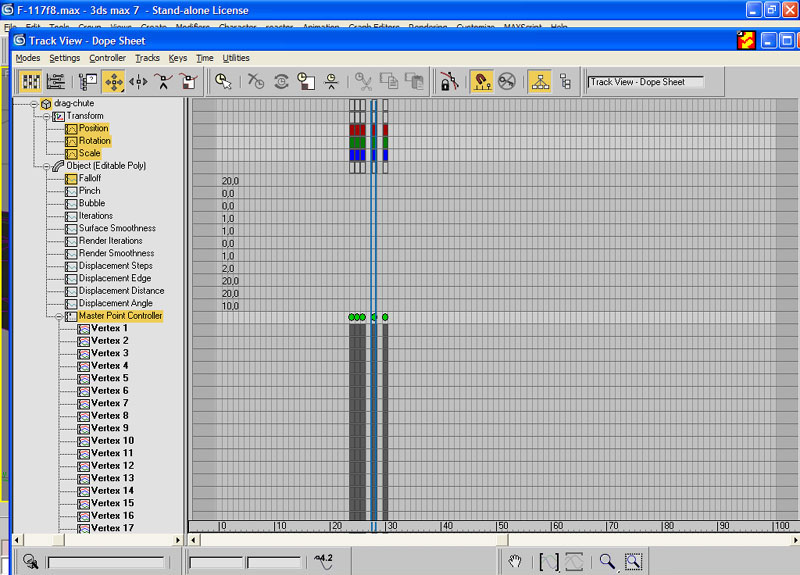
Task: Click the rightmost red Position key
Action: (385, 130)
